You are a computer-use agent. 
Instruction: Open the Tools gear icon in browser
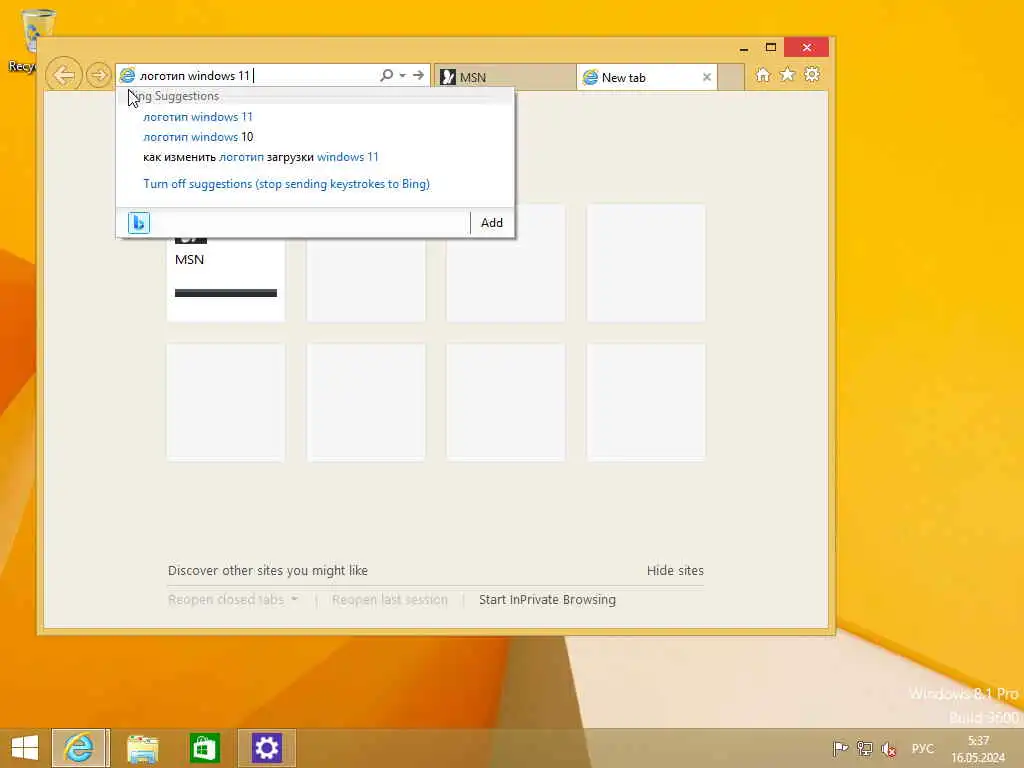pyautogui.click(x=812, y=74)
